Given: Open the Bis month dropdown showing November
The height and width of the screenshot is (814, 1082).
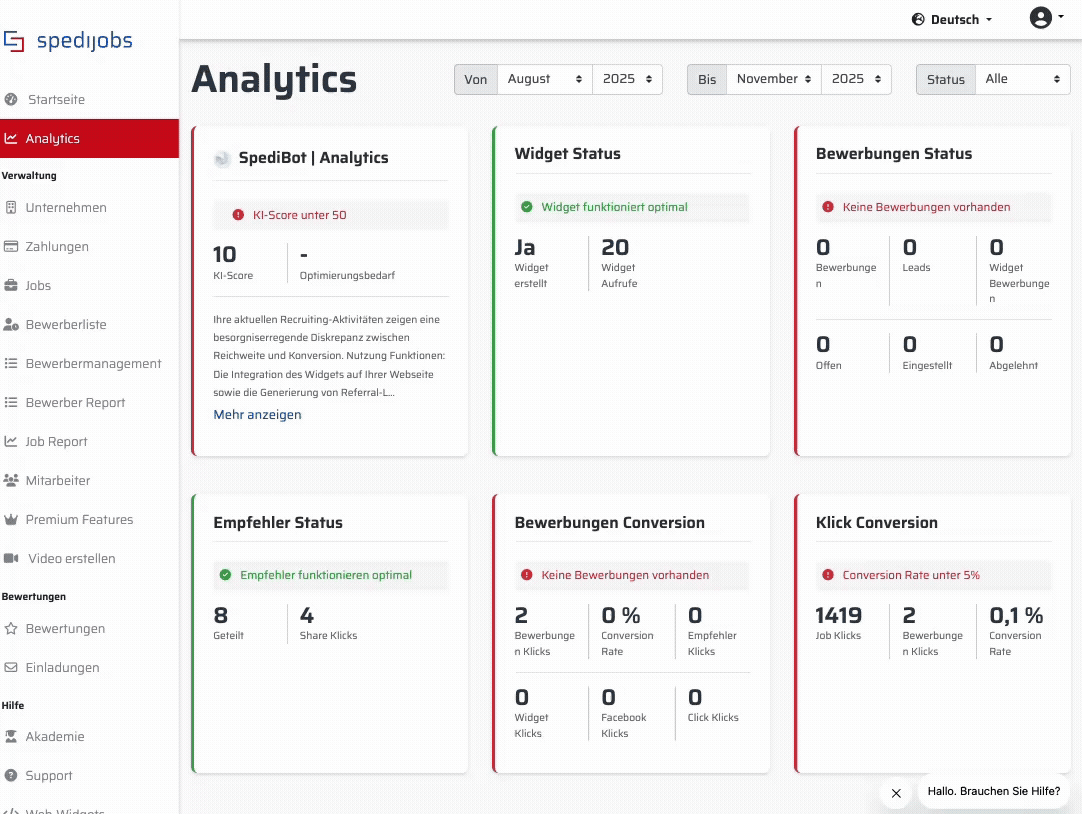Looking at the screenshot, I should point(774,79).
